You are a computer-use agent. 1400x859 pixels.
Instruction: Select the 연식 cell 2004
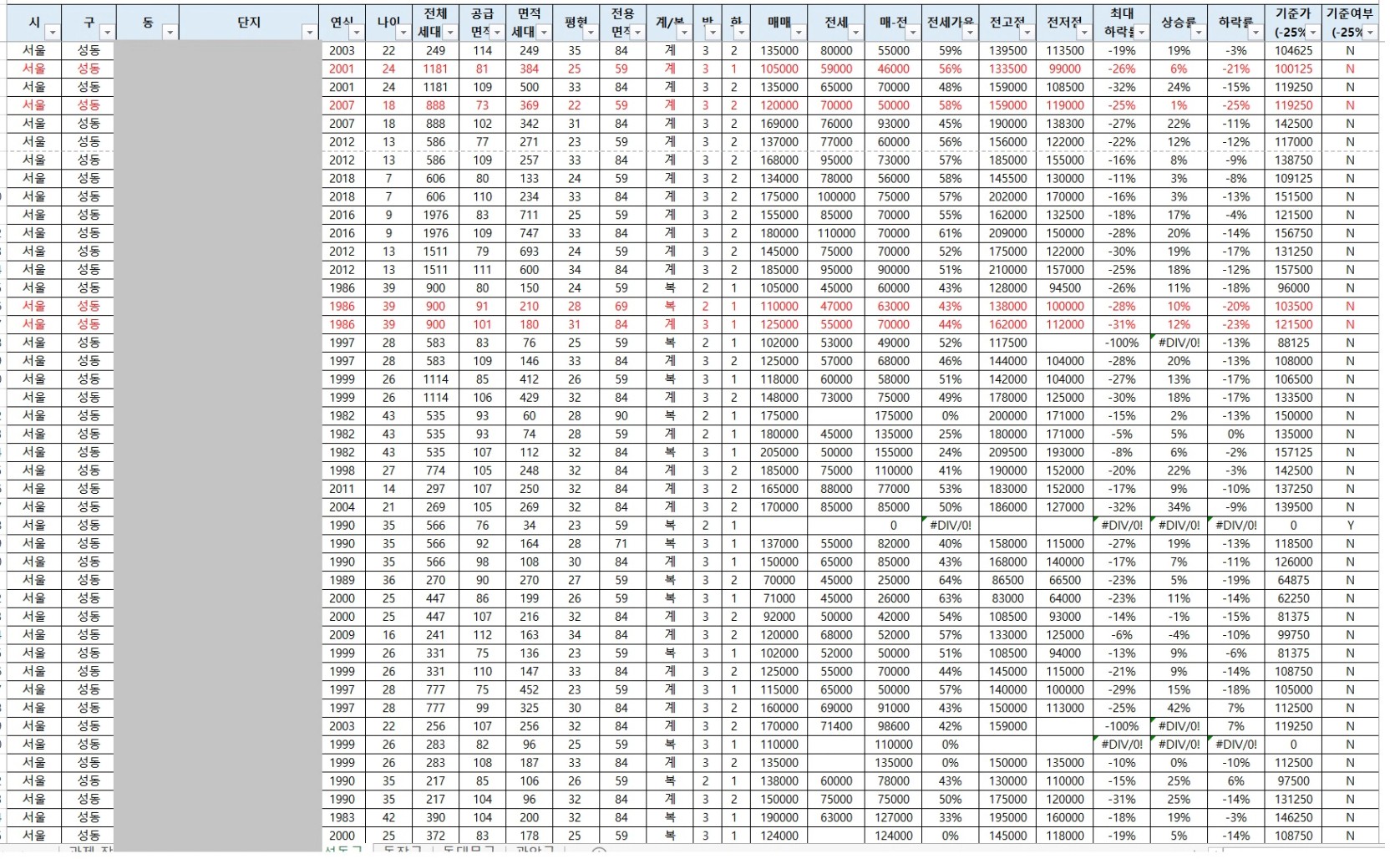click(x=342, y=507)
